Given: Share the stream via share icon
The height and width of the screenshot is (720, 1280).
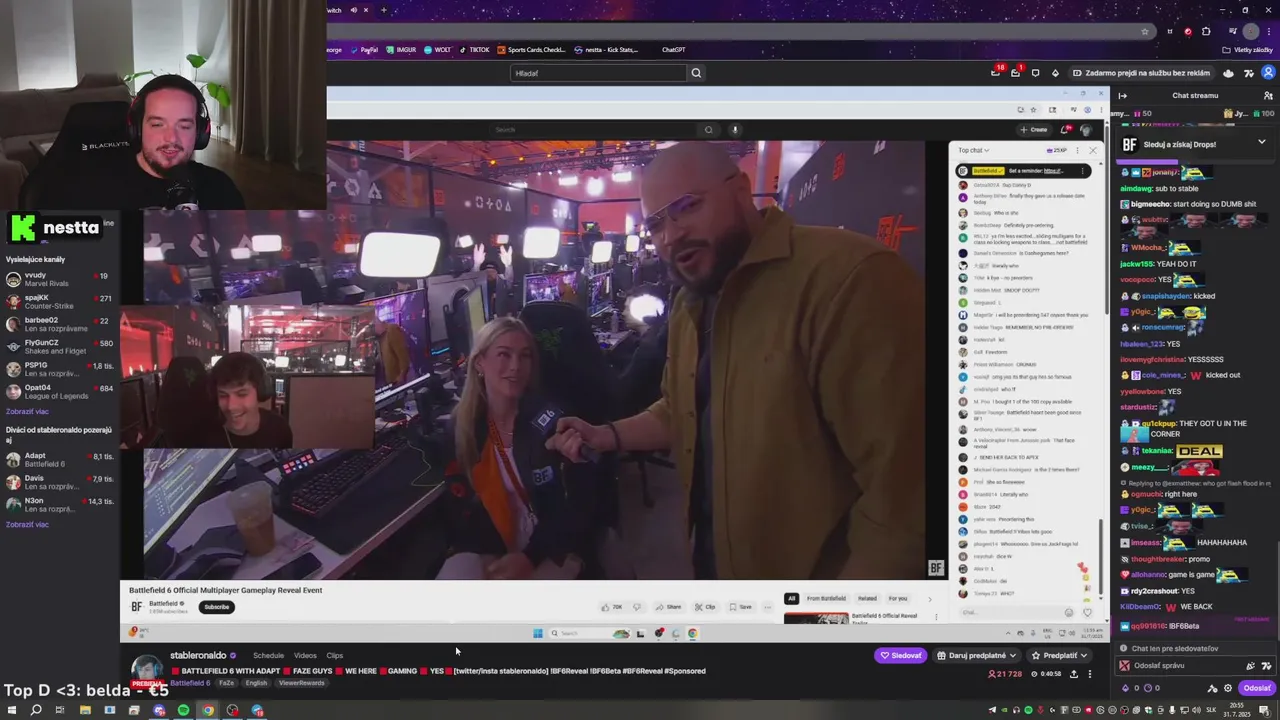Looking at the screenshot, I should (1074, 674).
